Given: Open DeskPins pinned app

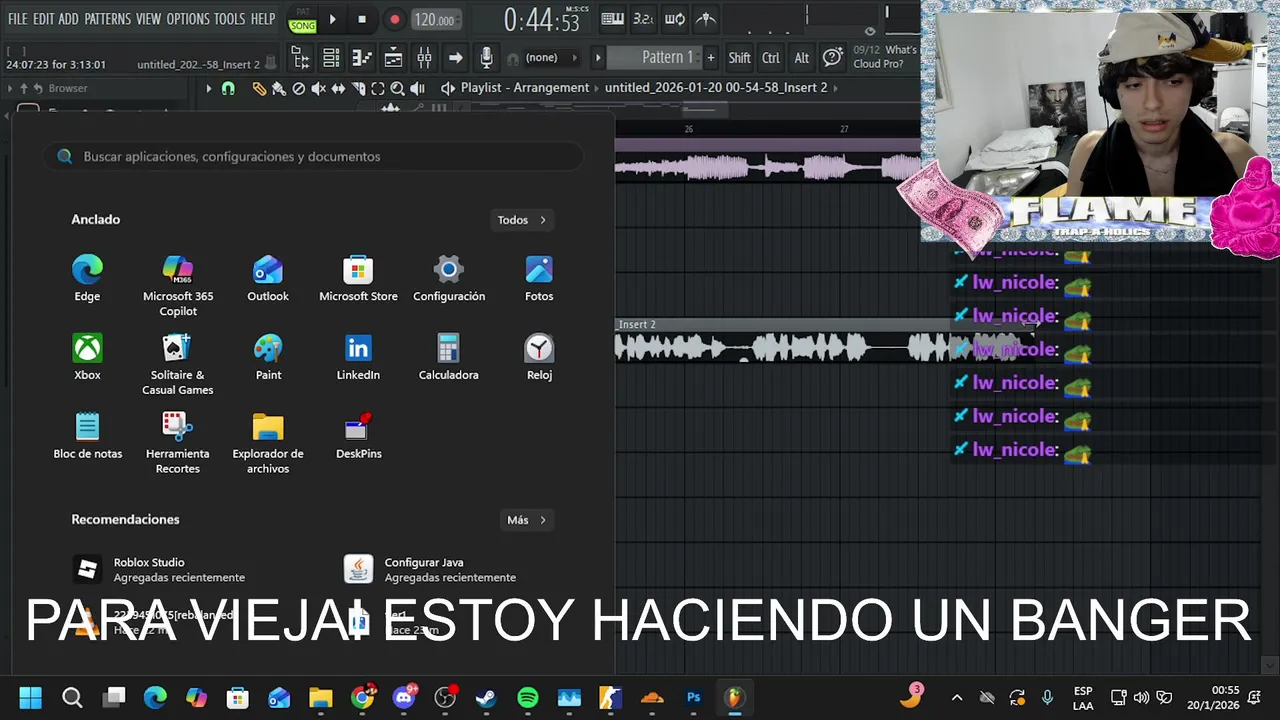Looking at the screenshot, I should [358, 436].
